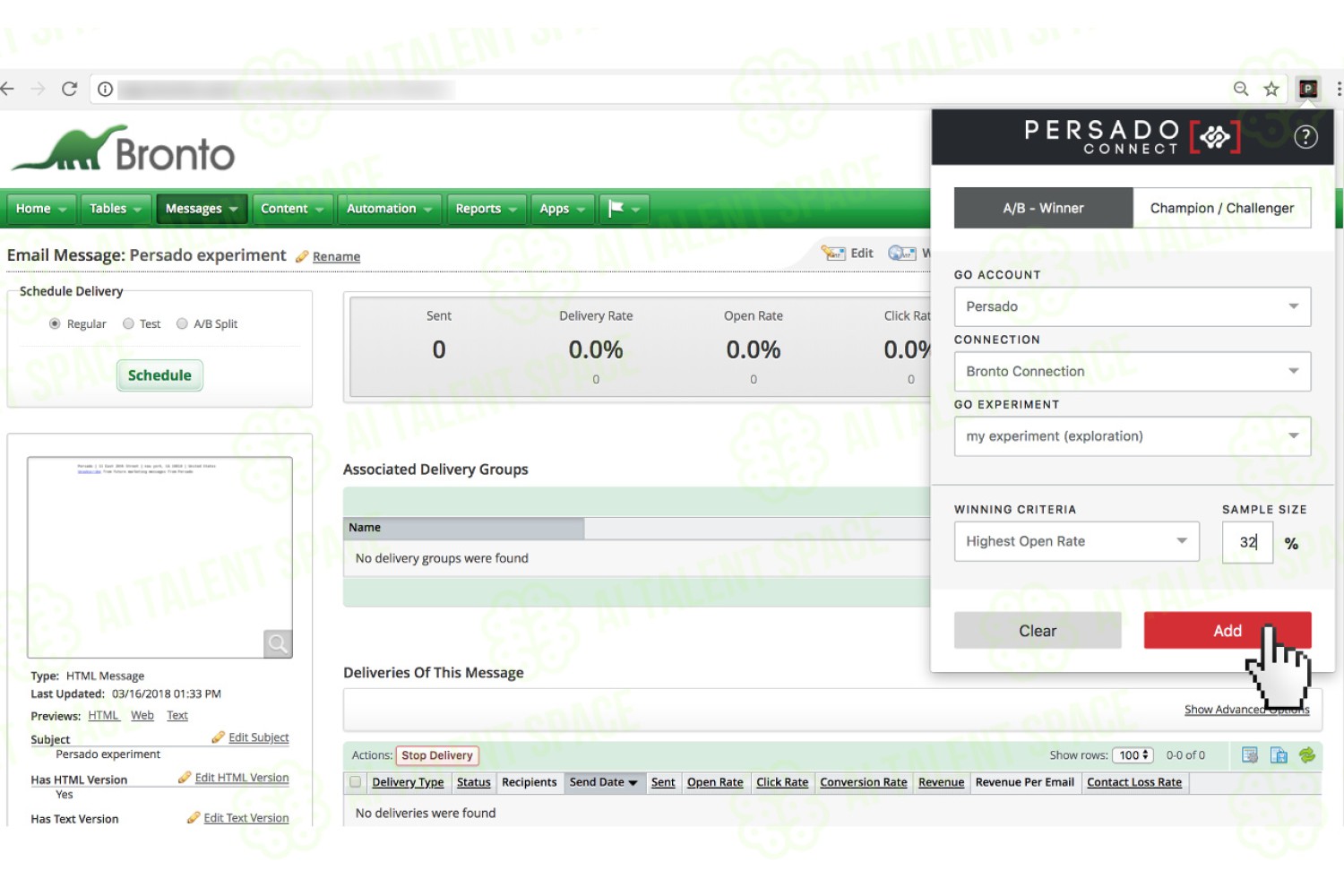
Task: Click the Edit Text Version link
Action: (x=246, y=818)
